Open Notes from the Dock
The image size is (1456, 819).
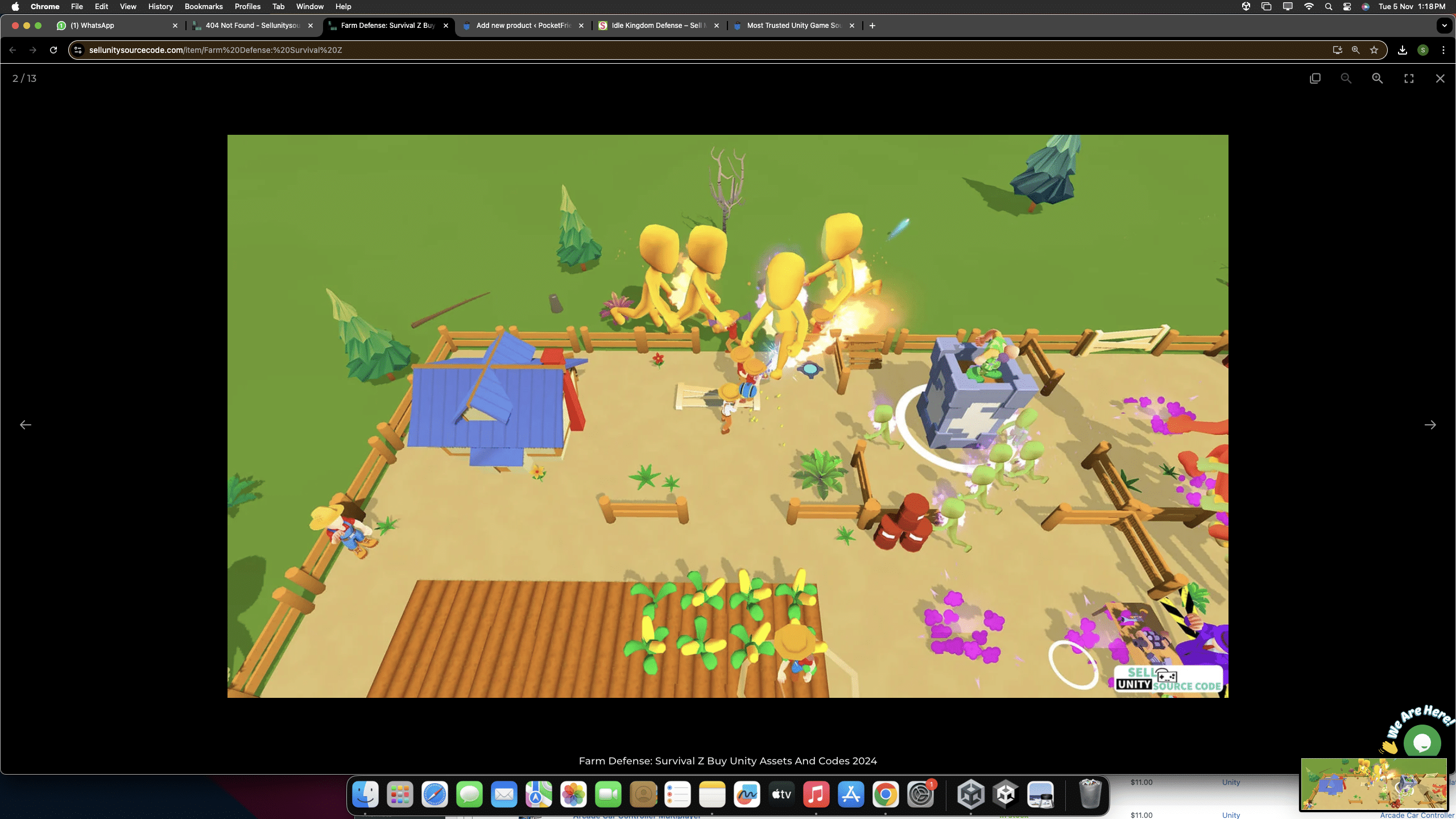pos(712,795)
